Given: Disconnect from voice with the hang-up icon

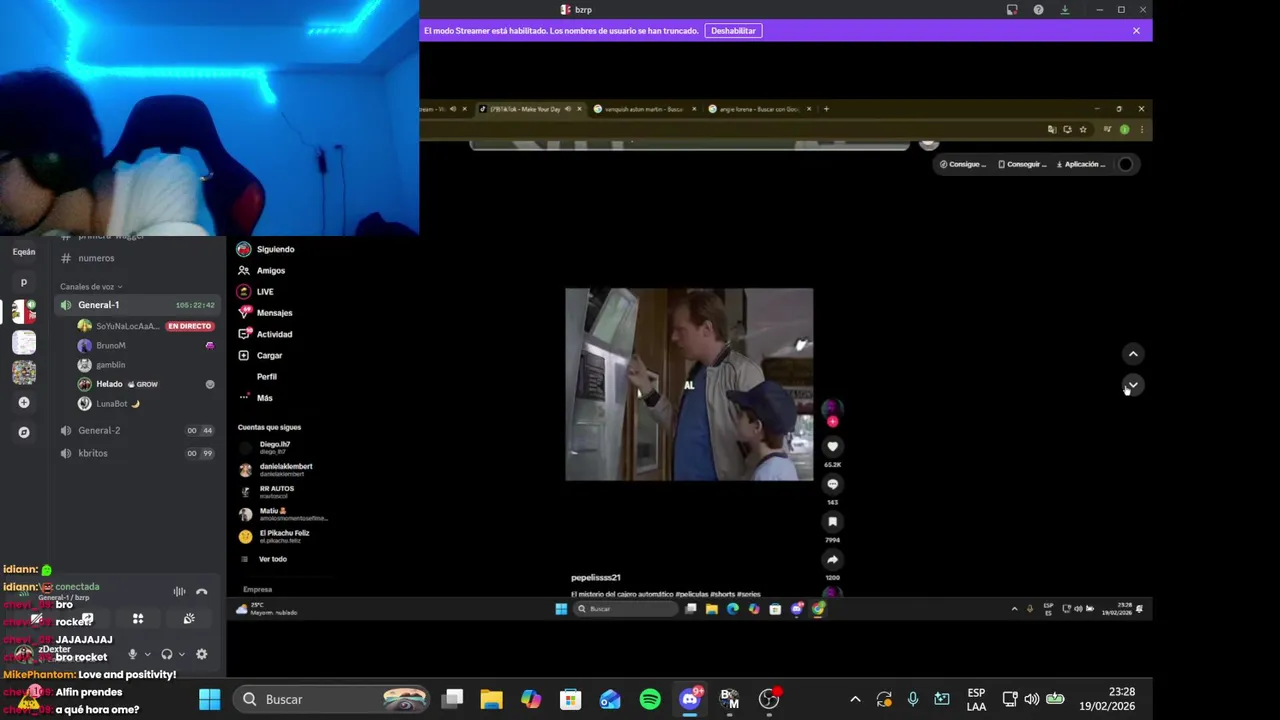Looking at the screenshot, I should coord(201,592).
